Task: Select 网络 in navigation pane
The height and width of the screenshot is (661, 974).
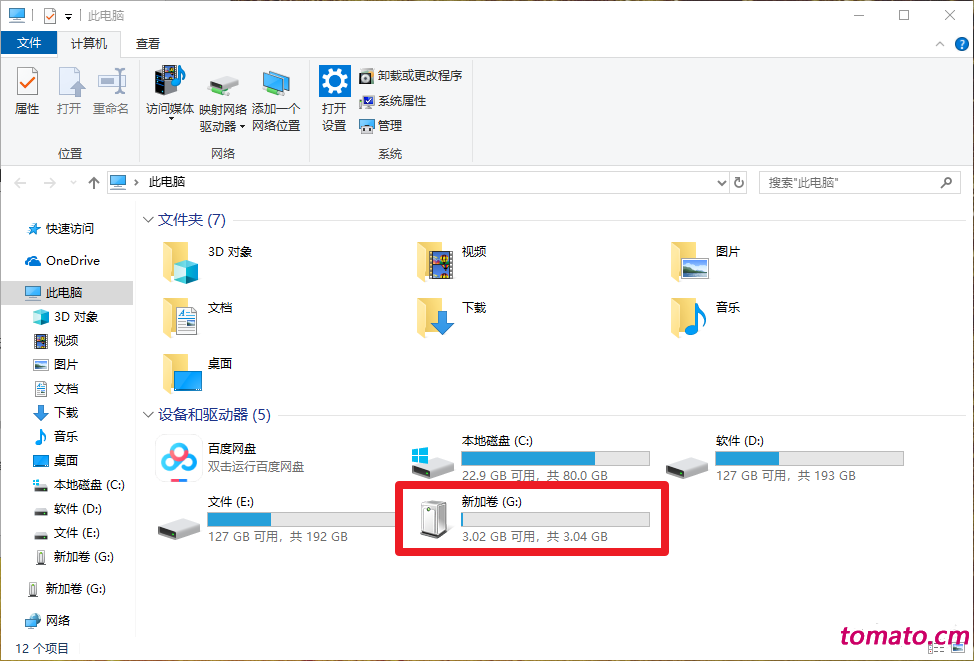Action: [x=48, y=621]
